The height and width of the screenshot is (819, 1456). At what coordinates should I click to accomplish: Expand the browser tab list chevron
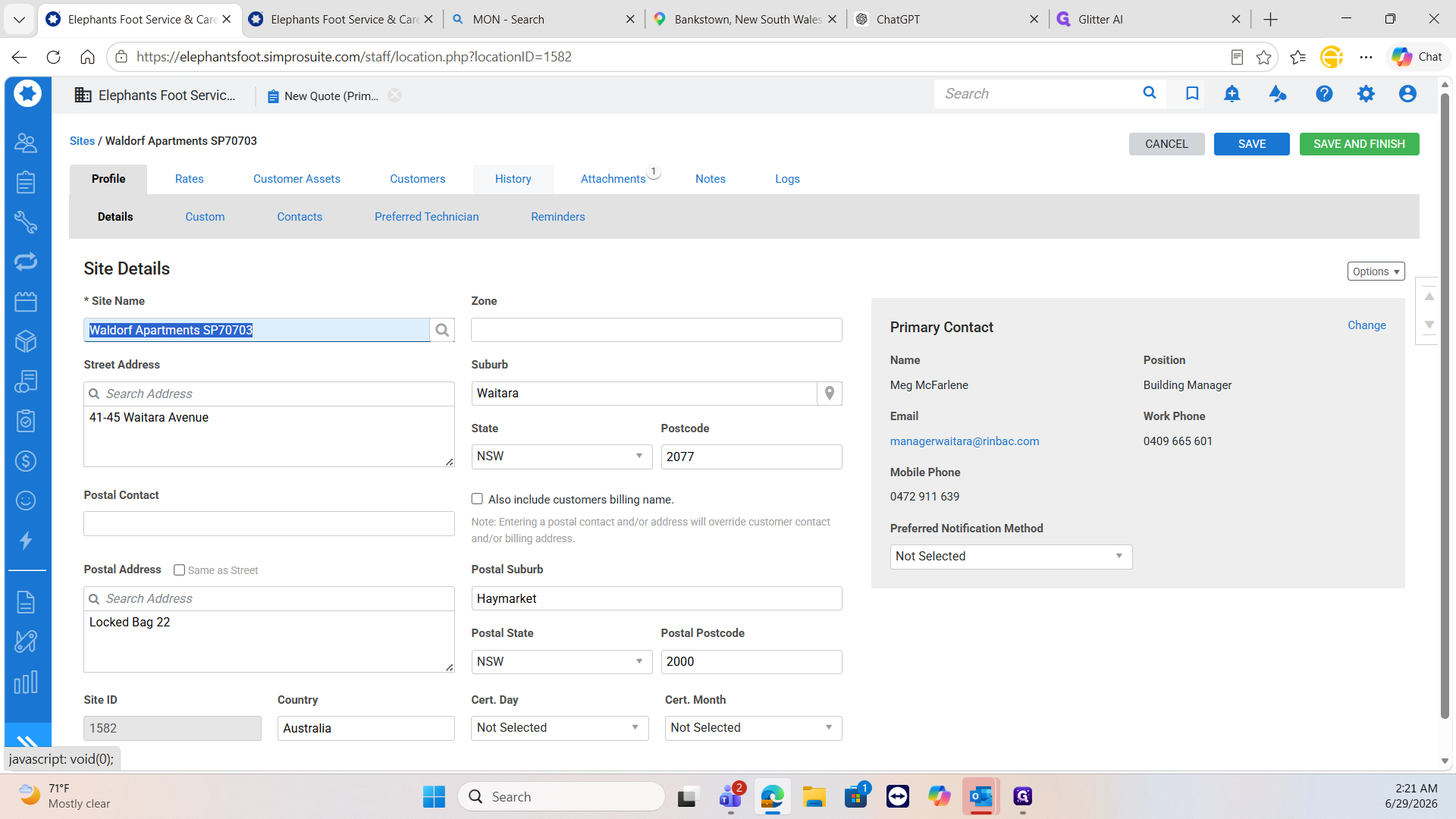(19, 19)
